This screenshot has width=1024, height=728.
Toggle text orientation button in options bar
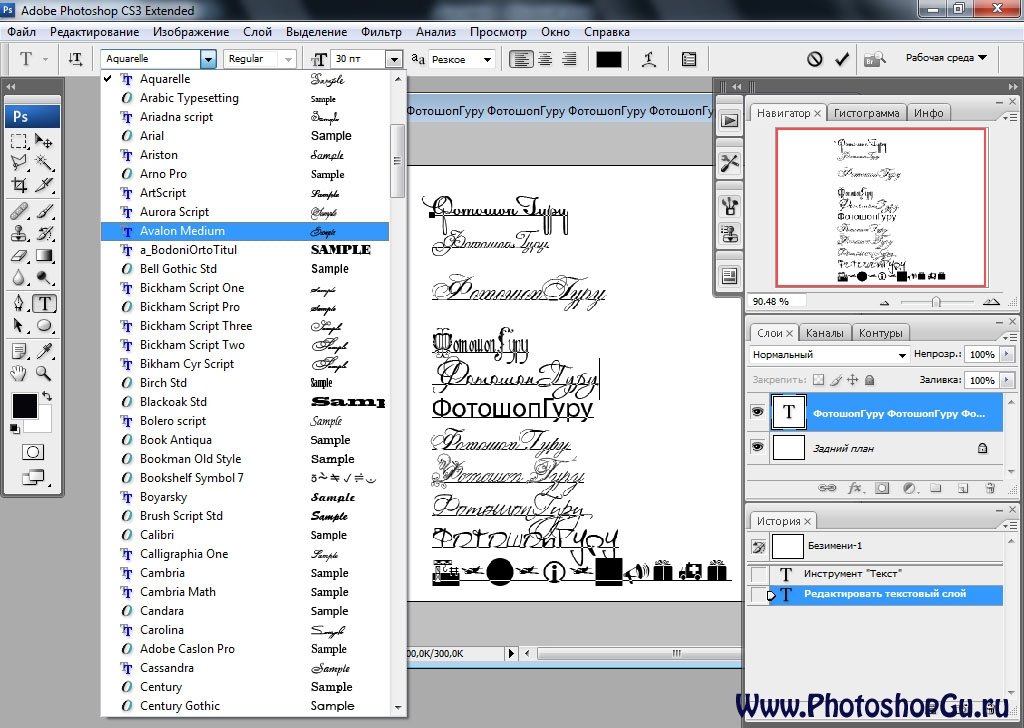pos(76,59)
